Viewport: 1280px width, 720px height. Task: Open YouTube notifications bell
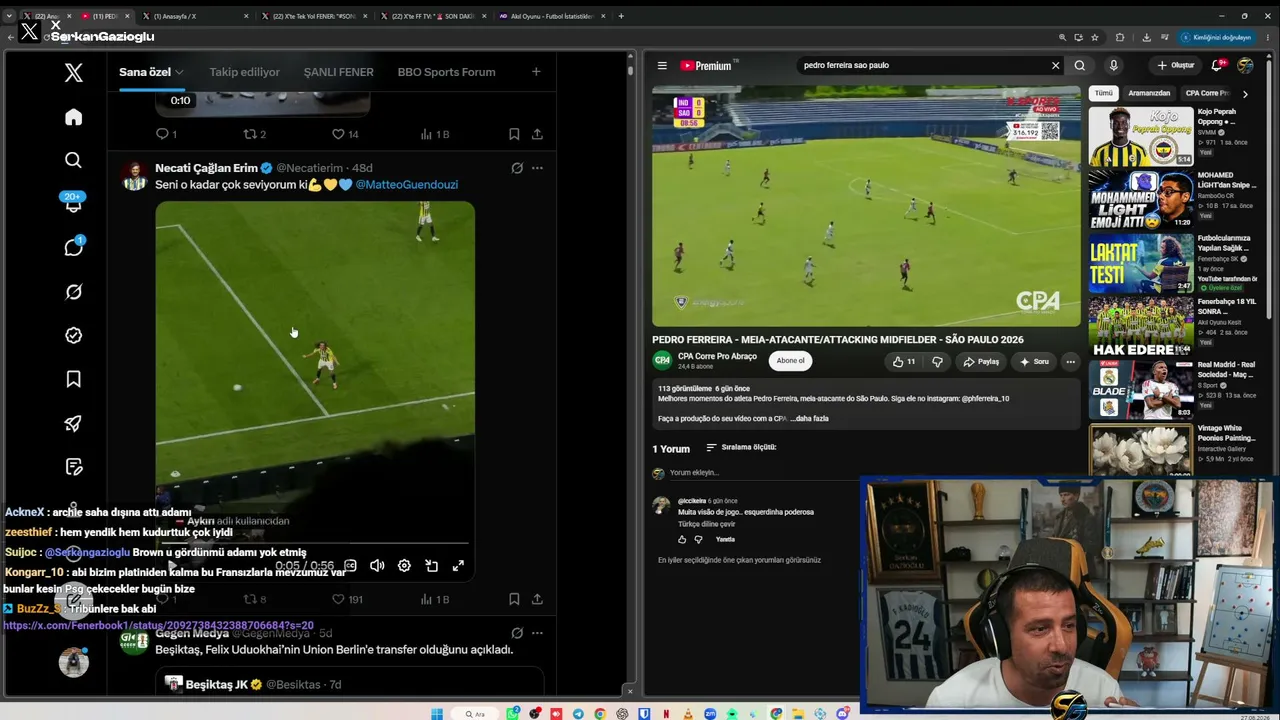coord(1217,66)
